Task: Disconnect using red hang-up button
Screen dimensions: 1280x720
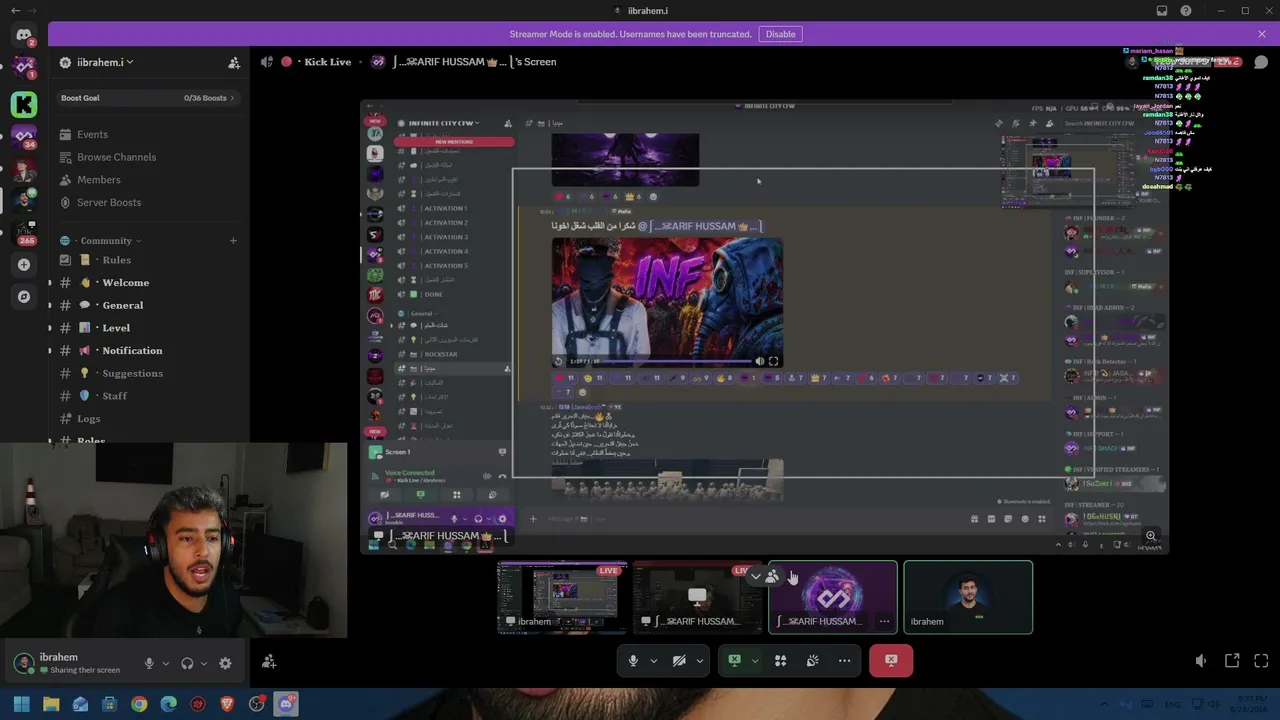Action: point(891,660)
